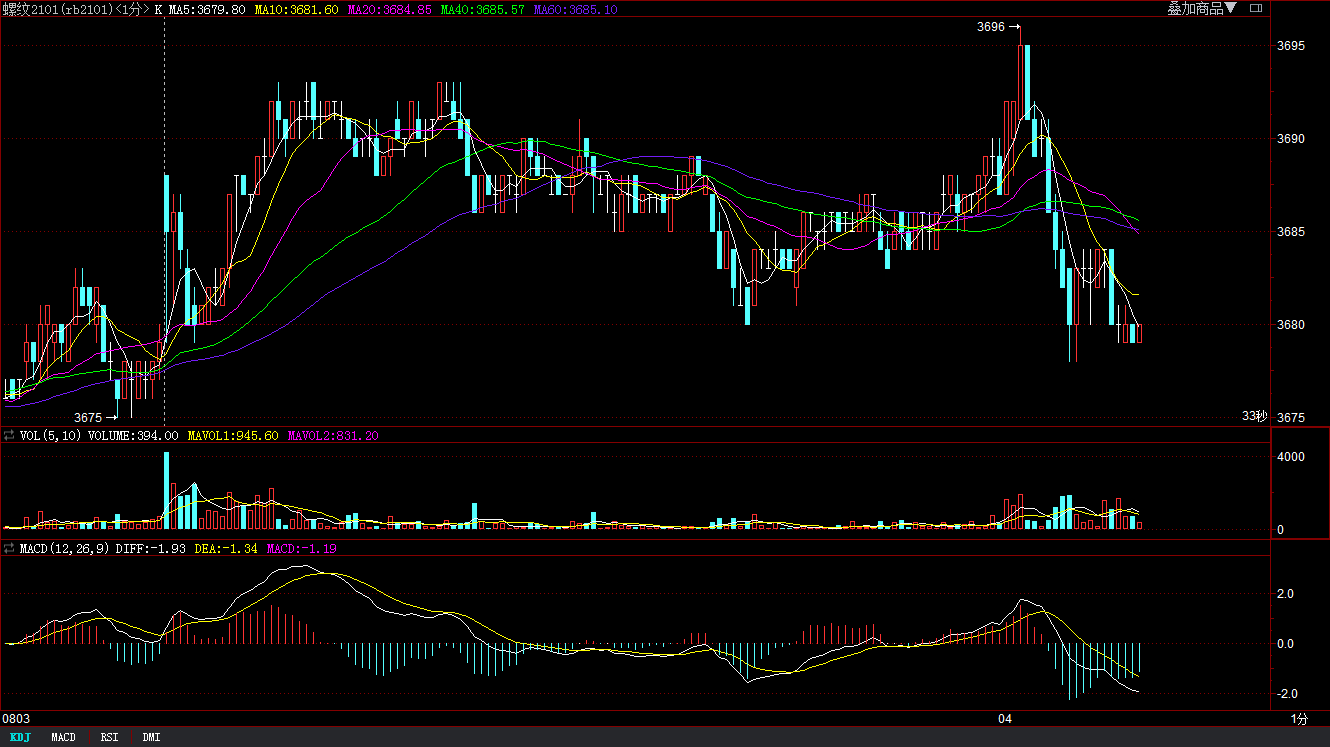Click the green MA40:3685.57 legend
This screenshot has height=747, width=1330.
[x=482, y=9]
